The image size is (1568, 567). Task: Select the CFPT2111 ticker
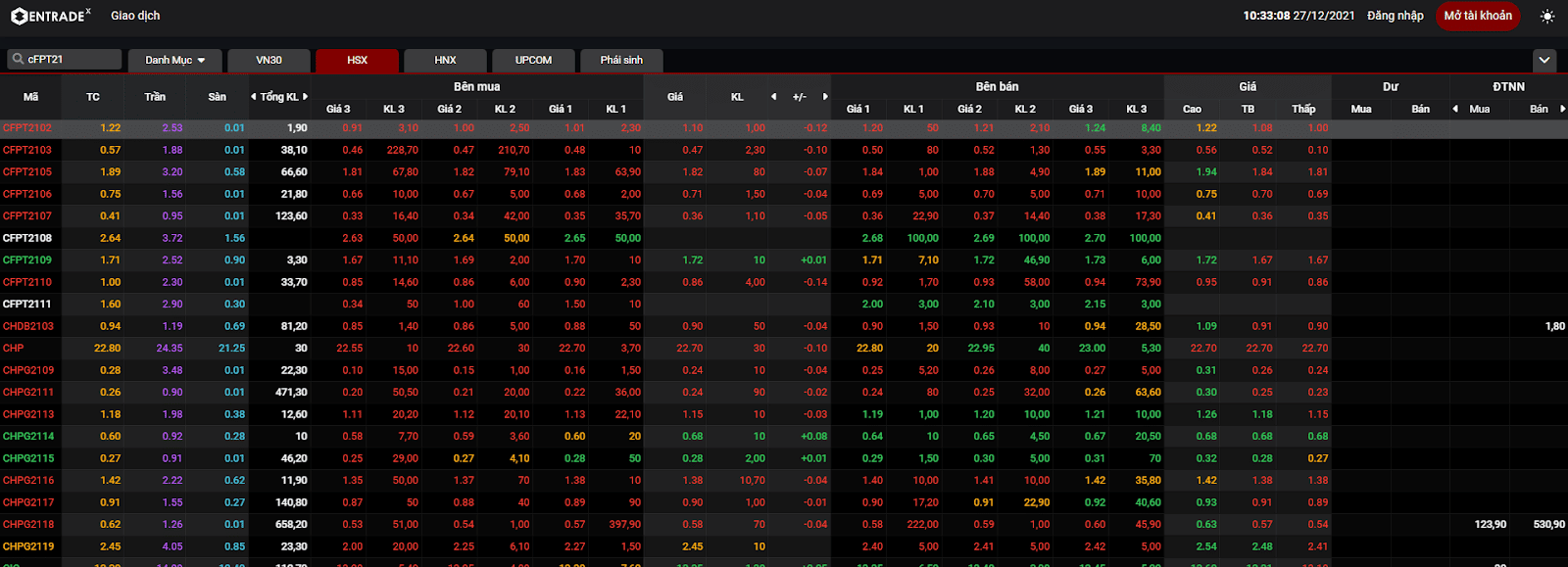[27, 305]
